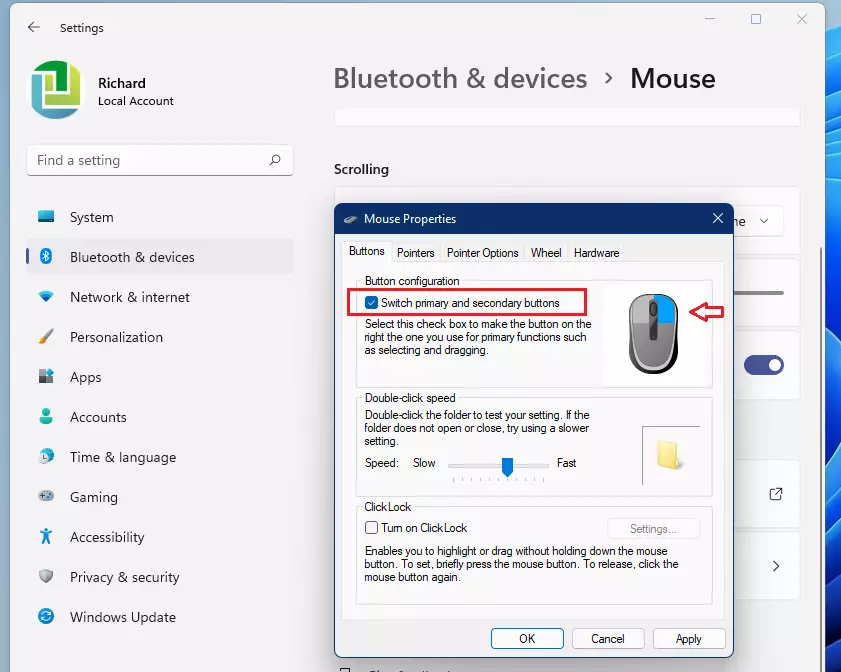Click the Gaming controller icon
Image resolution: width=841 pixels, height=672 pixels.
[x=46, y=496]
